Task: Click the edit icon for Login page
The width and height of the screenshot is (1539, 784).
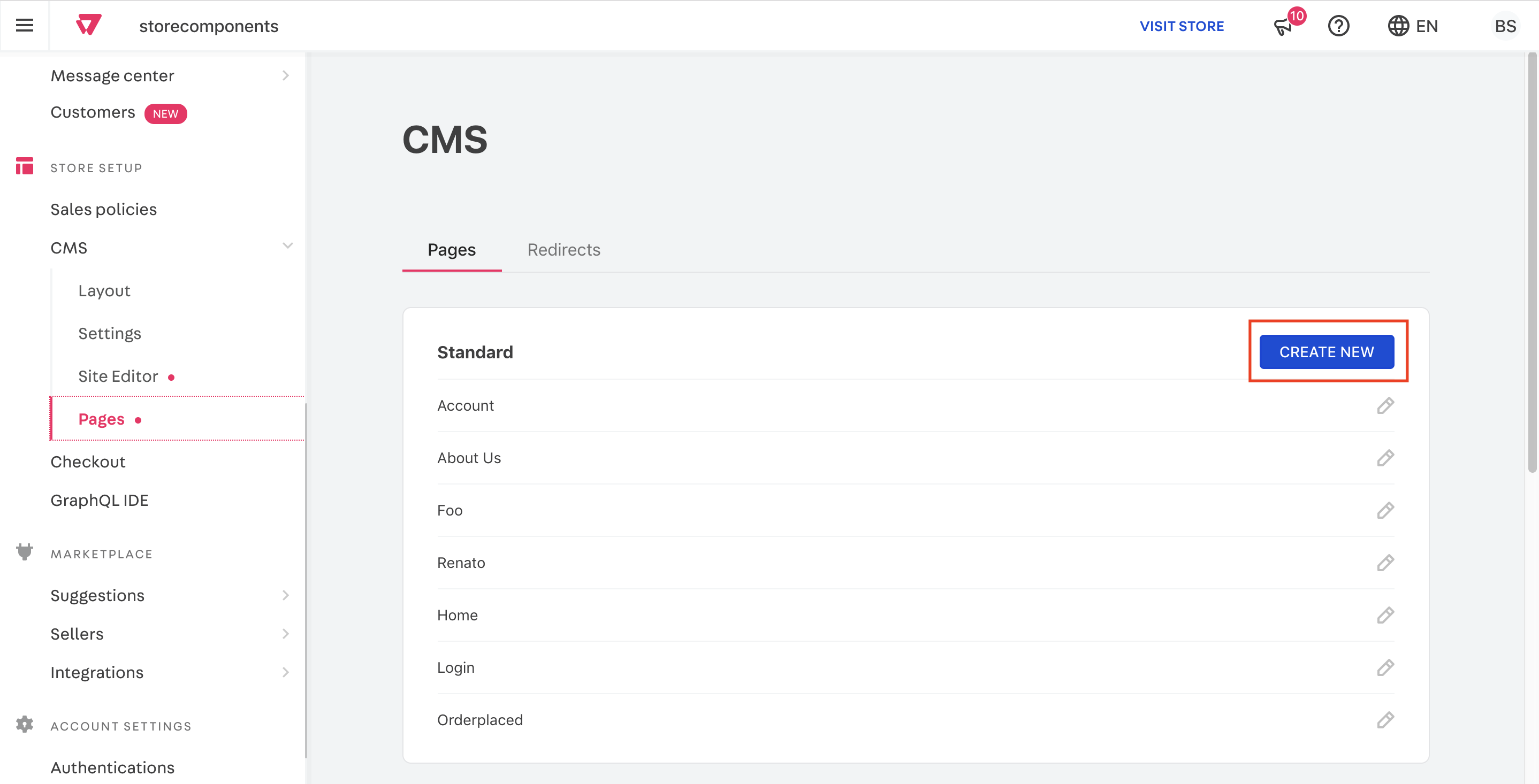Action: pos(1386,667)
